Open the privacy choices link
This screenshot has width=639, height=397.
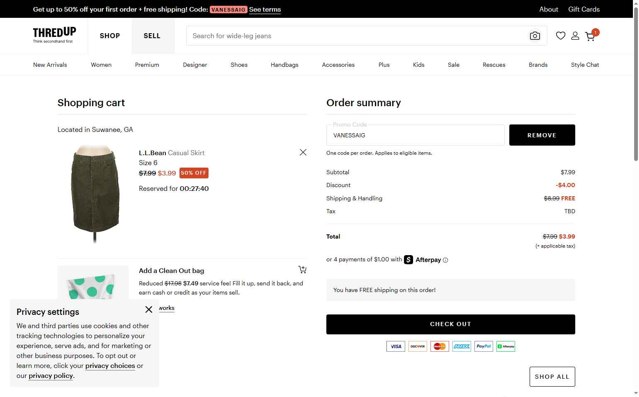tap(110, 366)
